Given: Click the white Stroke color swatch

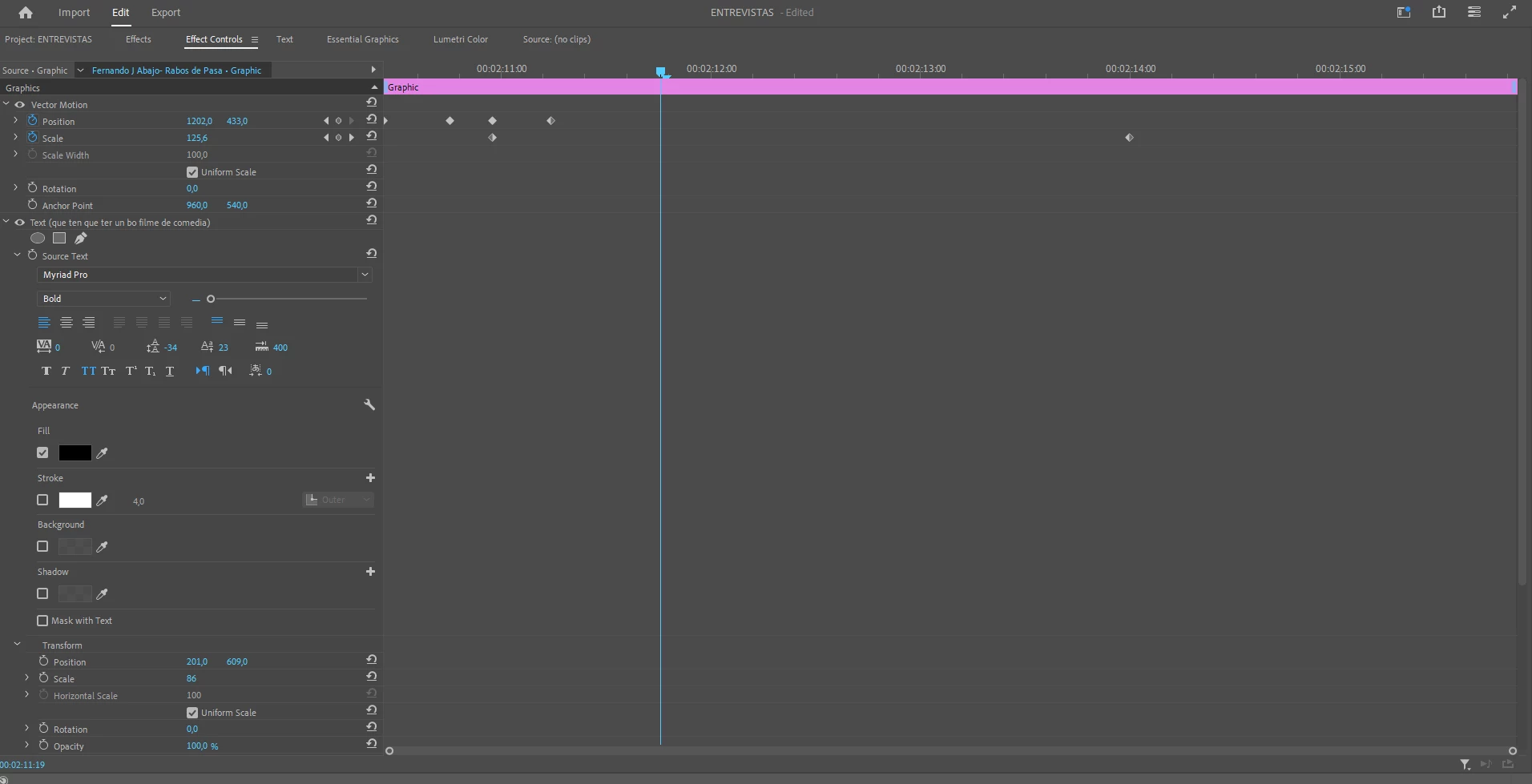Looking at the screenshot, I should point(75,500).
